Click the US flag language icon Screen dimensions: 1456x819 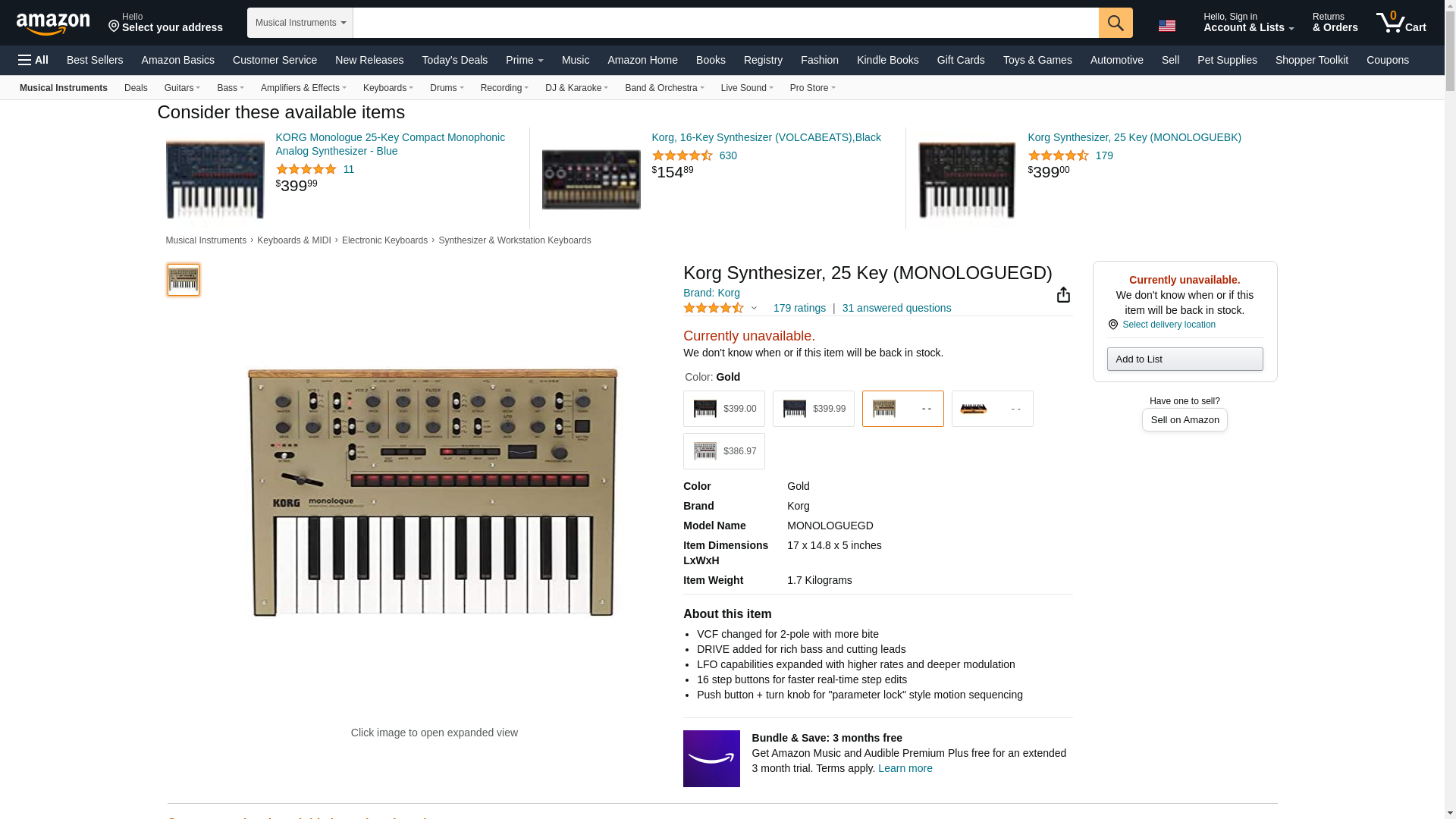coord(1166,26)
